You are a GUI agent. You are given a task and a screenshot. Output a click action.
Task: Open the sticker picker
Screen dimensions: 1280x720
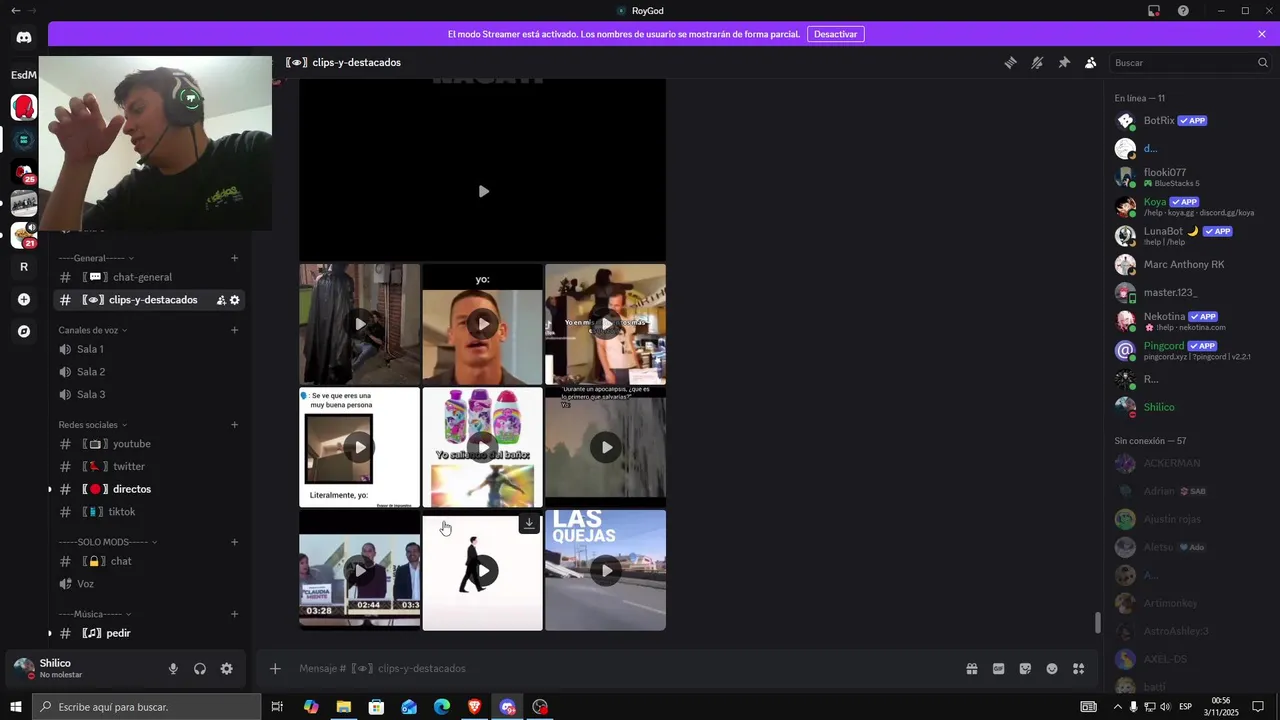(x=1025, y=669)
